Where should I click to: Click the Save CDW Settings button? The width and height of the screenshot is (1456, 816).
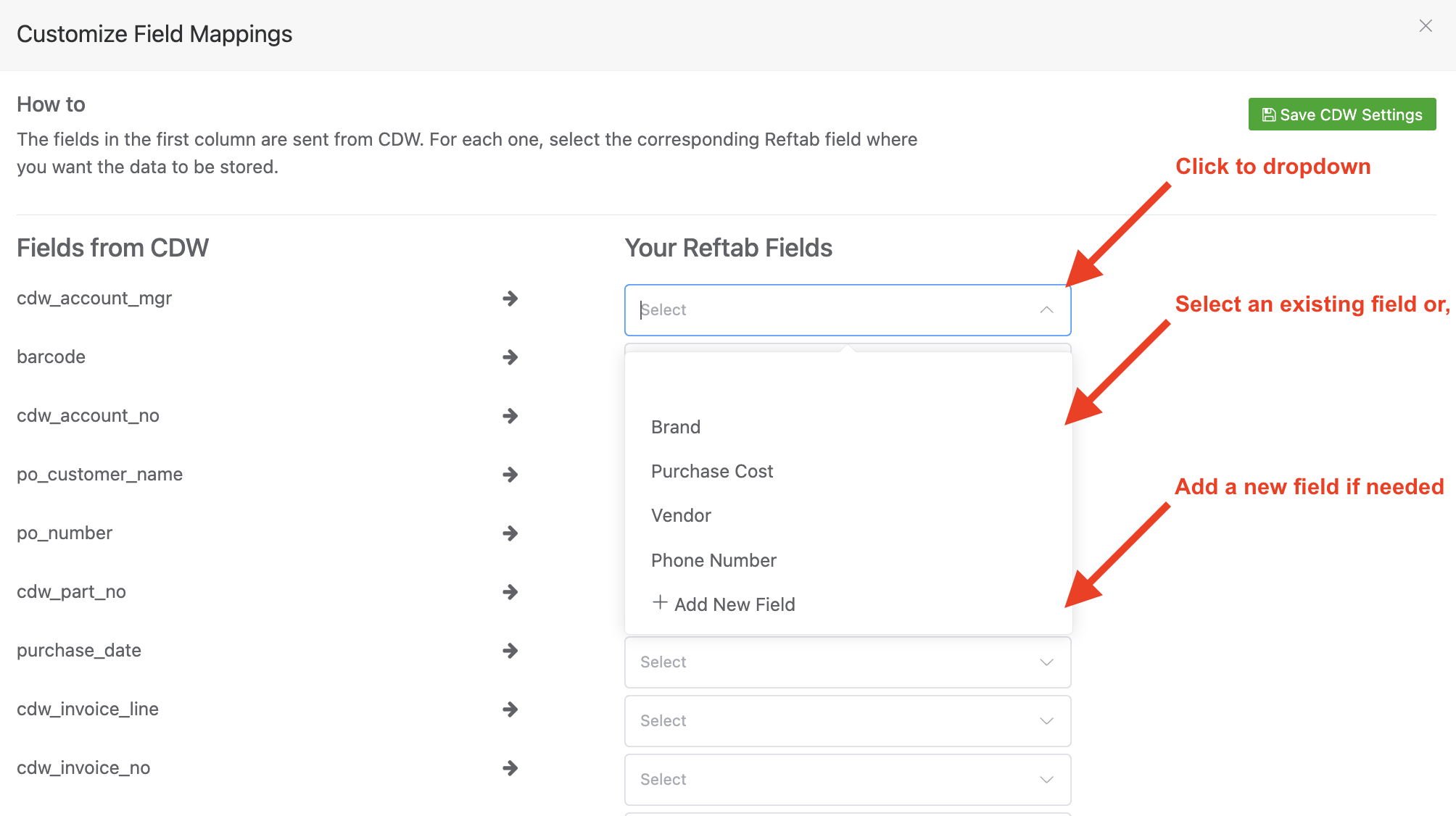pos(1341,114)
